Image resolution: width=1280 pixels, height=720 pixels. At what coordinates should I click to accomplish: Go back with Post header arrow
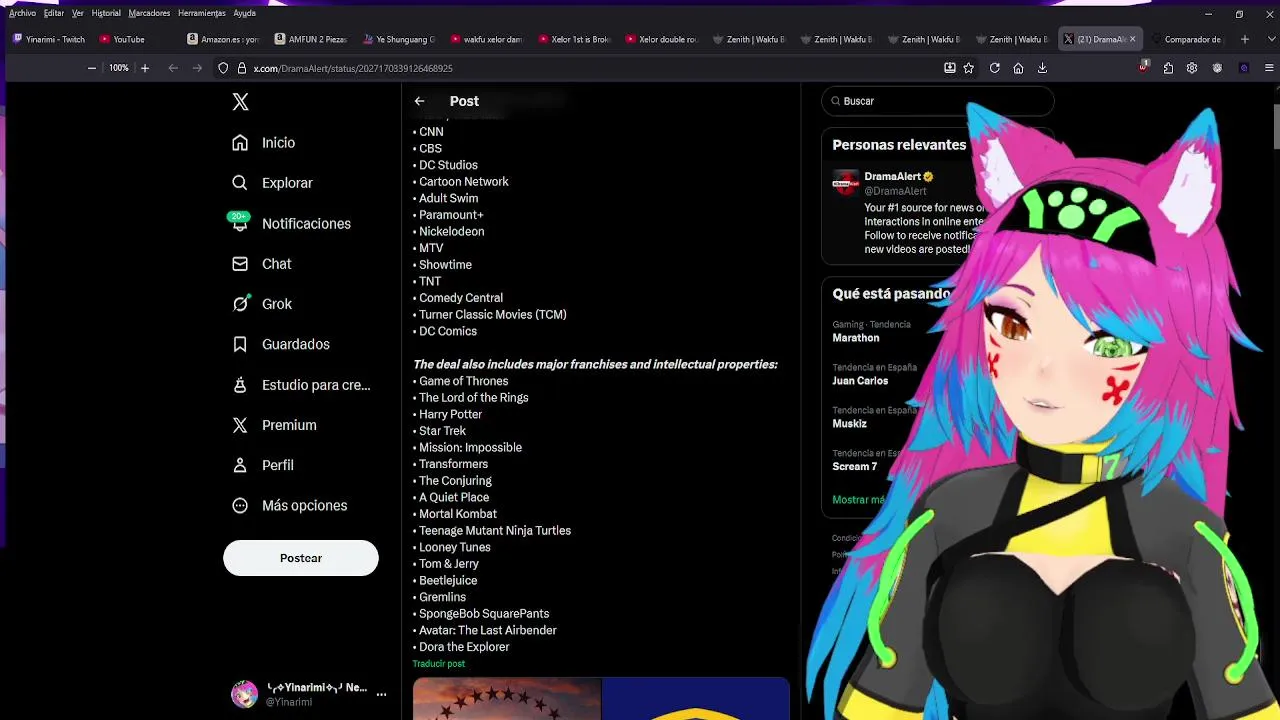click(x=420, y=101)
